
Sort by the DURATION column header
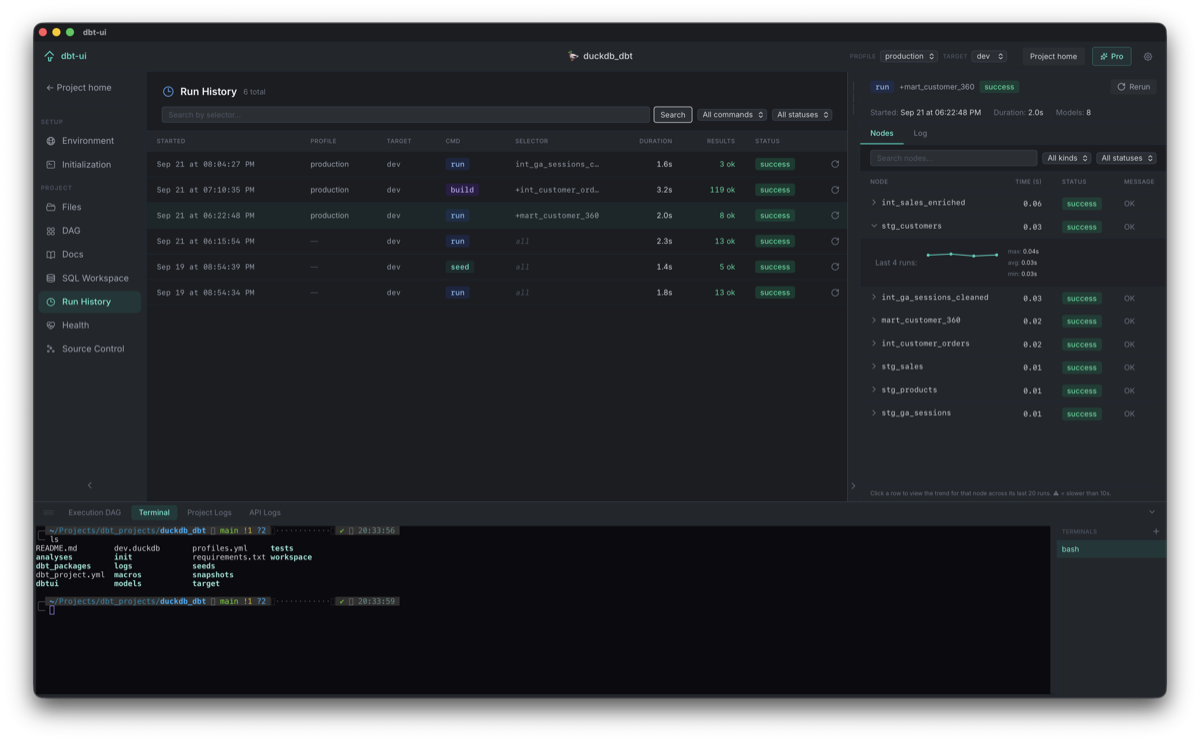pos(656,141)
